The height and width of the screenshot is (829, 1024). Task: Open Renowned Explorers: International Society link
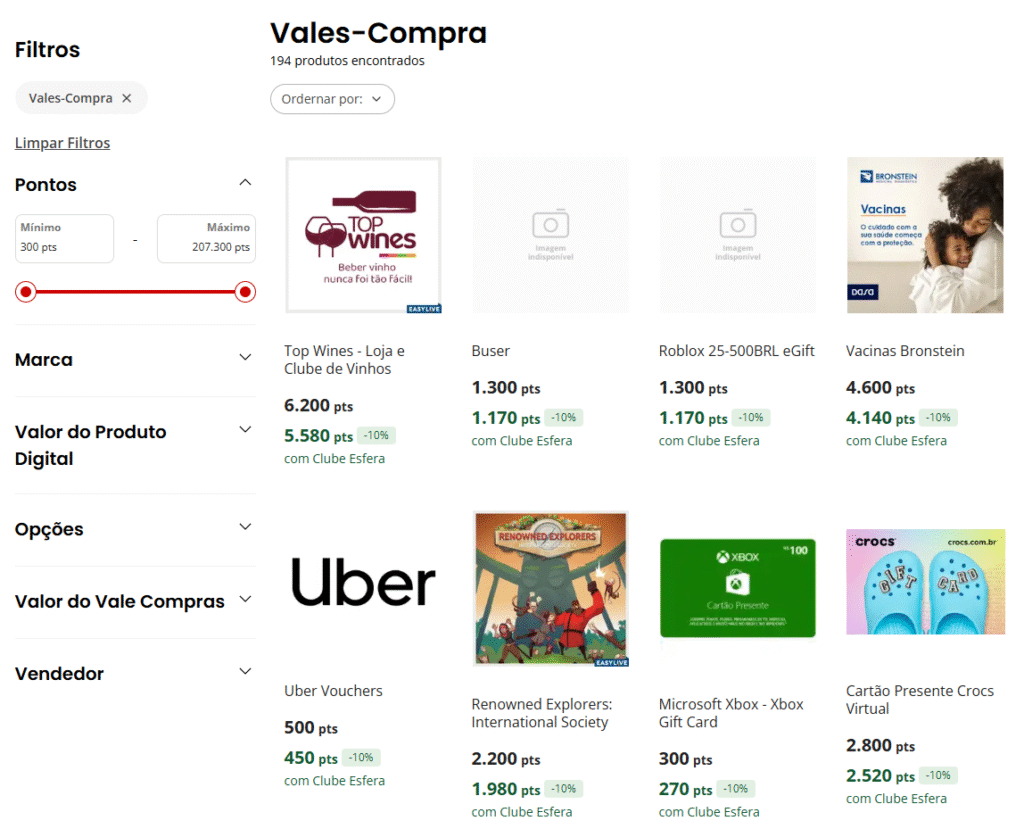coord(541,713)
